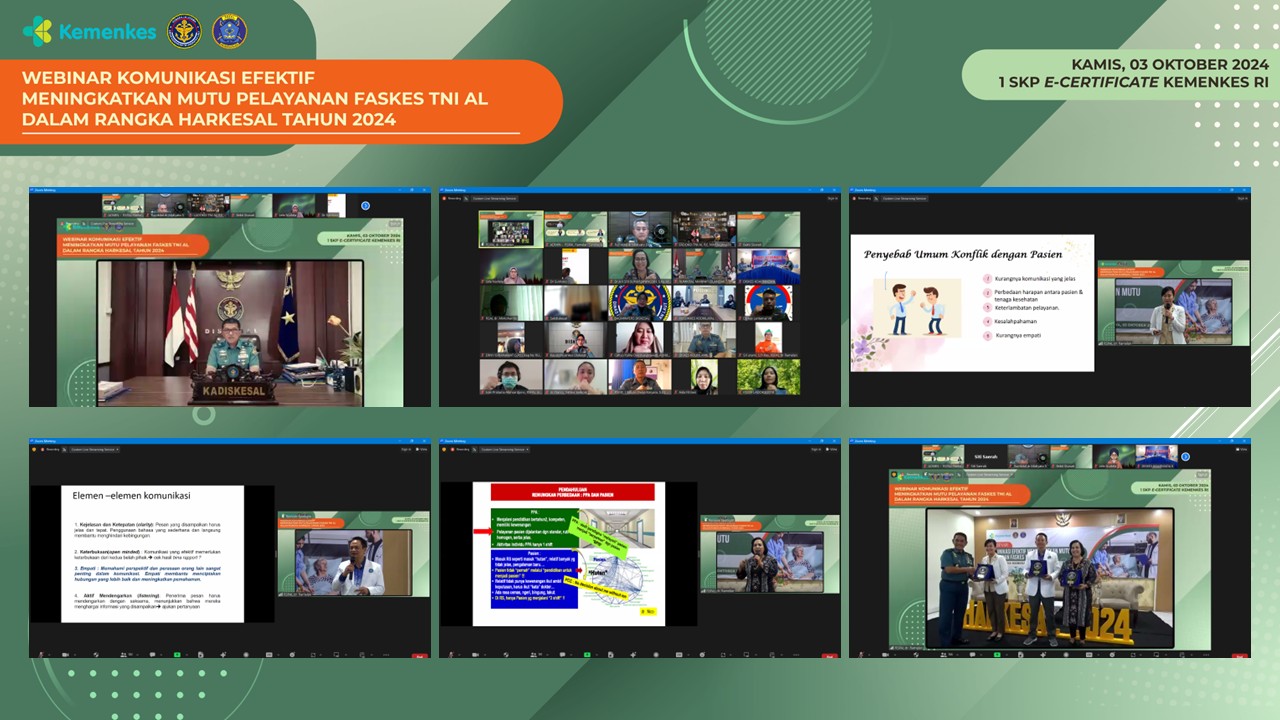Expand Custom Live Streaming Service in gallery window

pos(496,199)
